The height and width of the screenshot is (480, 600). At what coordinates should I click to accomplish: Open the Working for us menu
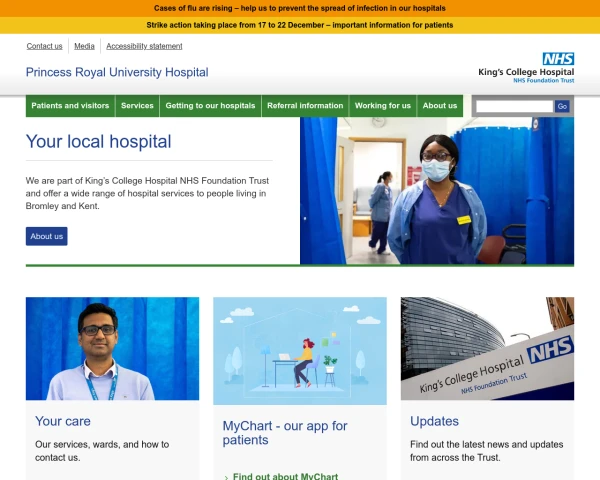(383, 106)
